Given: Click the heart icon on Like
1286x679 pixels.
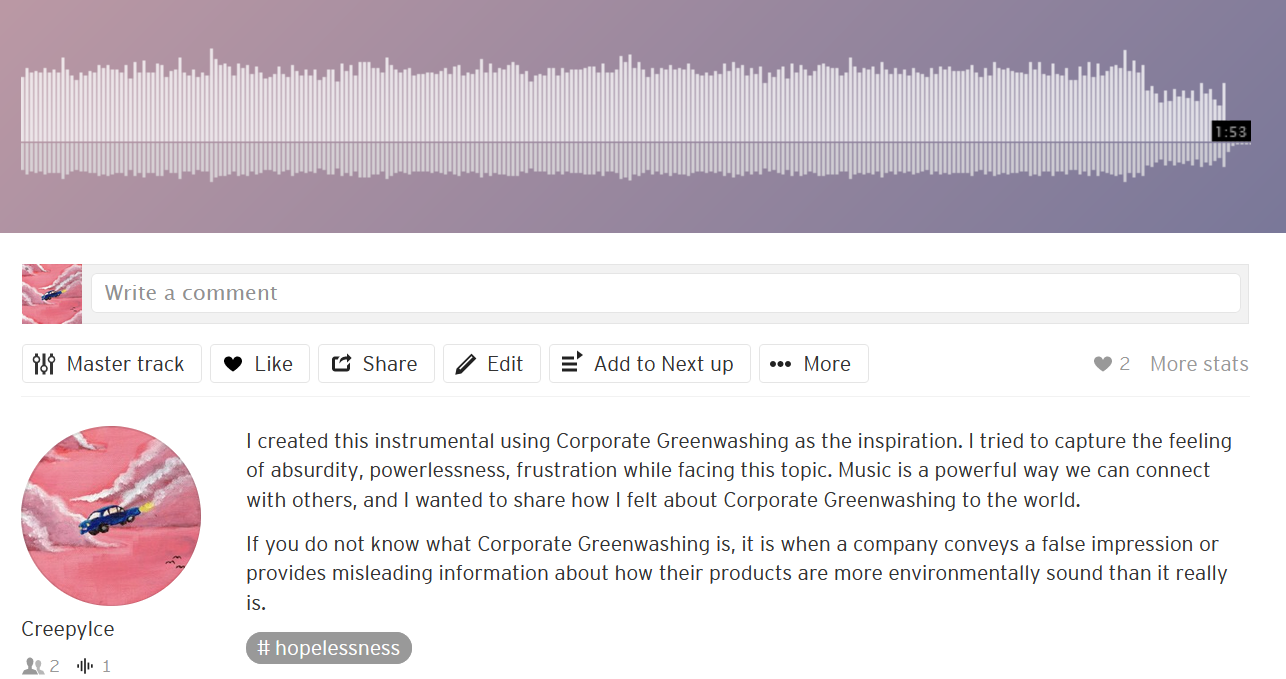Looking at the screenshot, I should pos(233,364).
